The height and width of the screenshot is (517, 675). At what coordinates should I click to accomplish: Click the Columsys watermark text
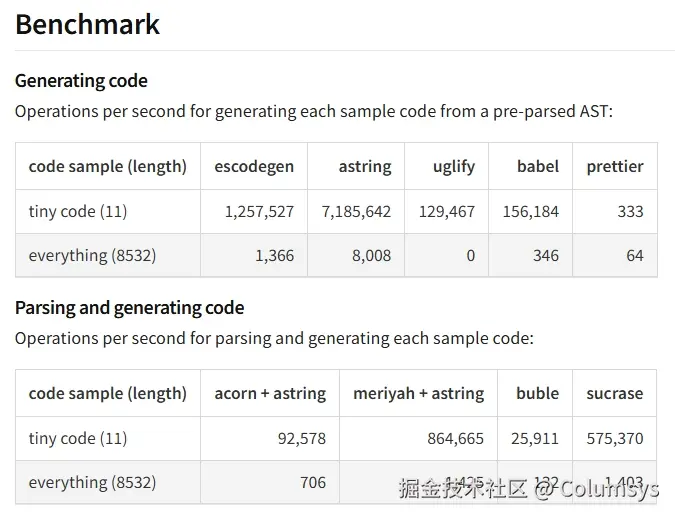[608, 489]
